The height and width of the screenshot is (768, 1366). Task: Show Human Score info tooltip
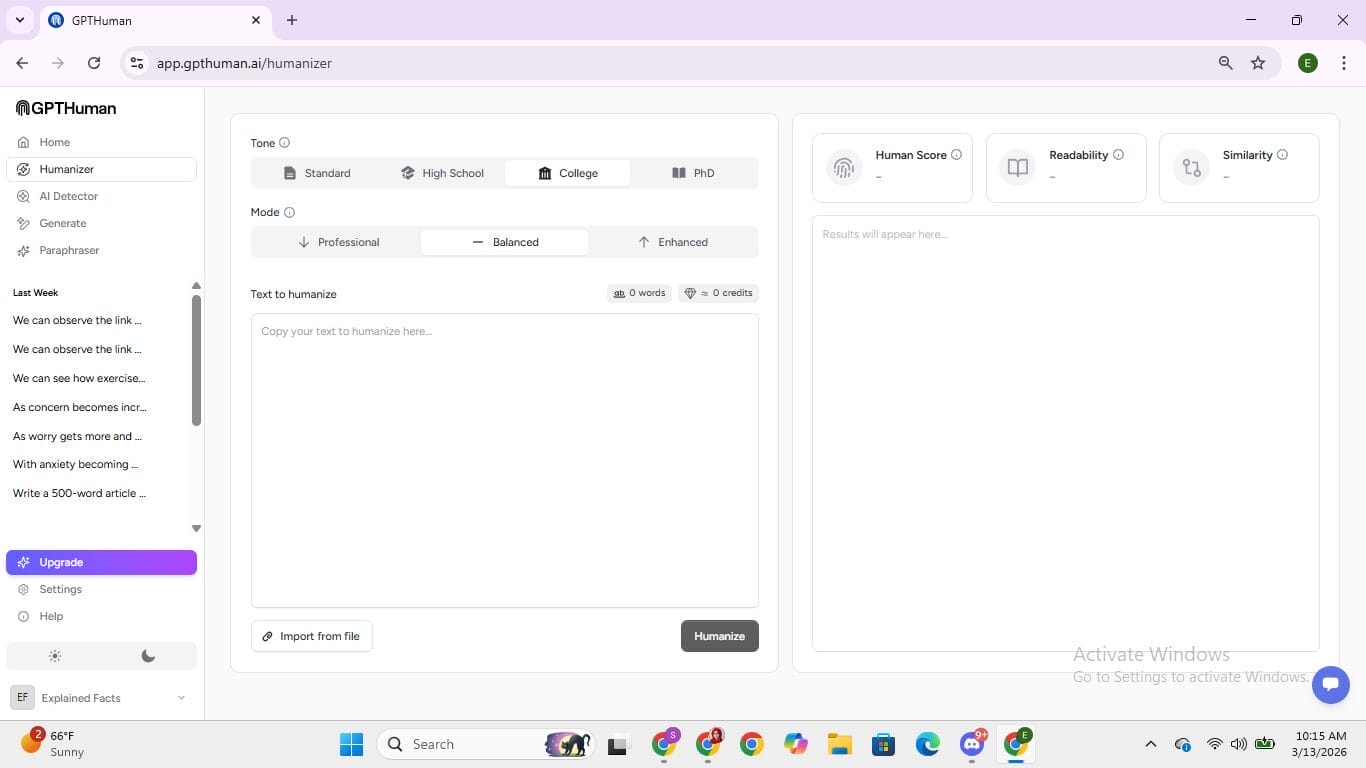tap(956, 155)
